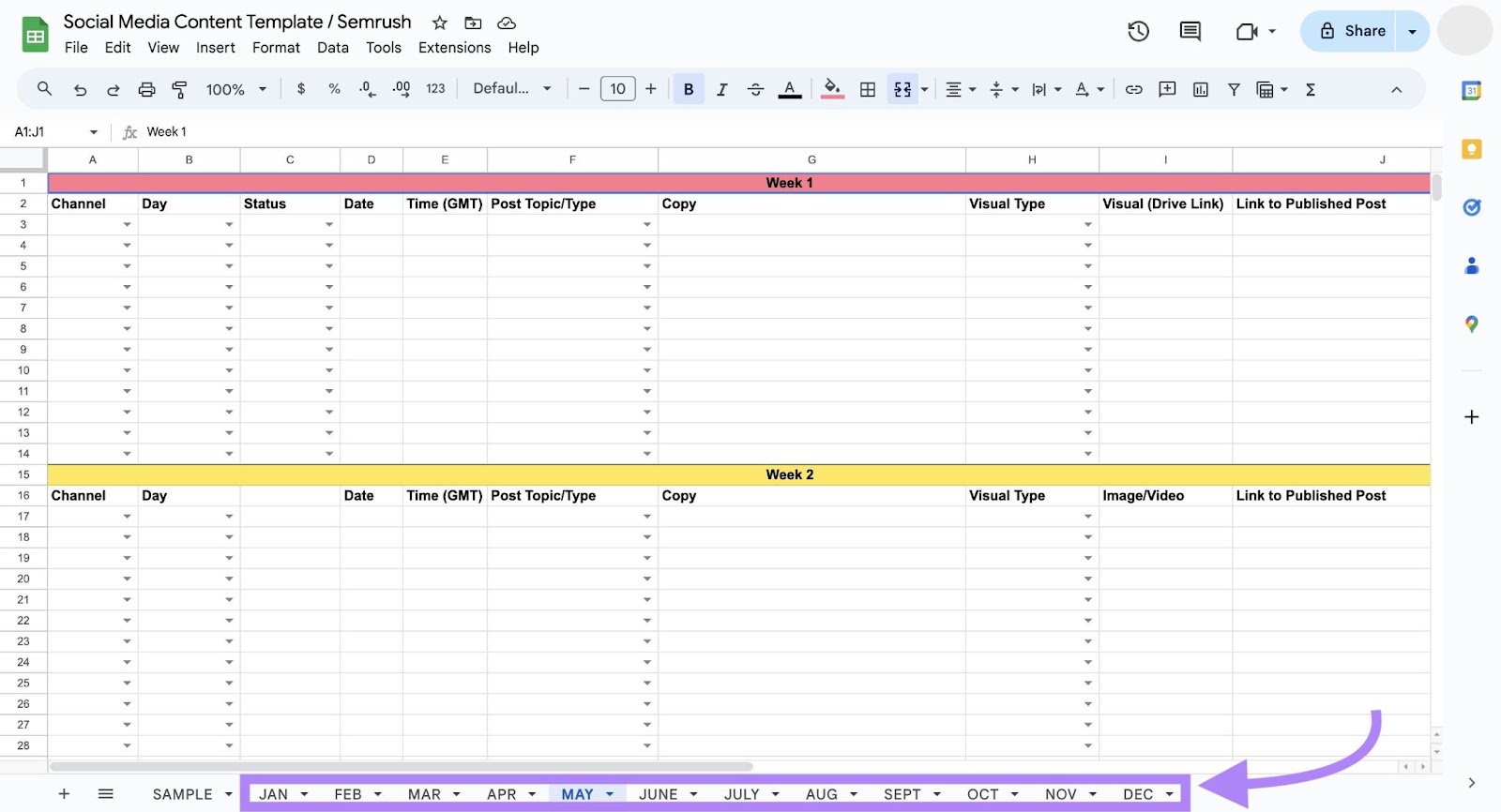Open text rotation options
The height and width of the screenshot is (812, 1501).
pyautogui.click(x=1089, y=89)
